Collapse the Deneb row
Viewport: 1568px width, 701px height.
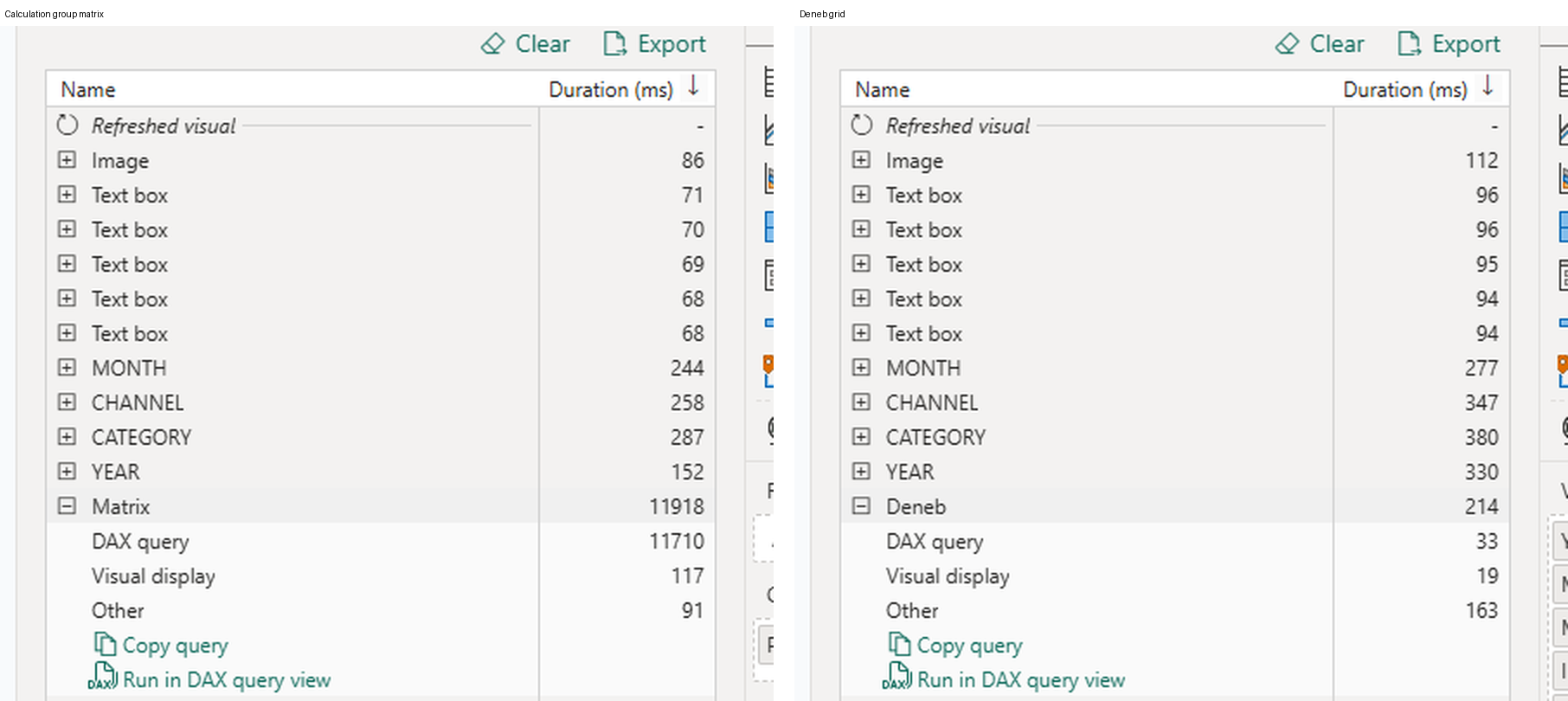pos(861,506)
